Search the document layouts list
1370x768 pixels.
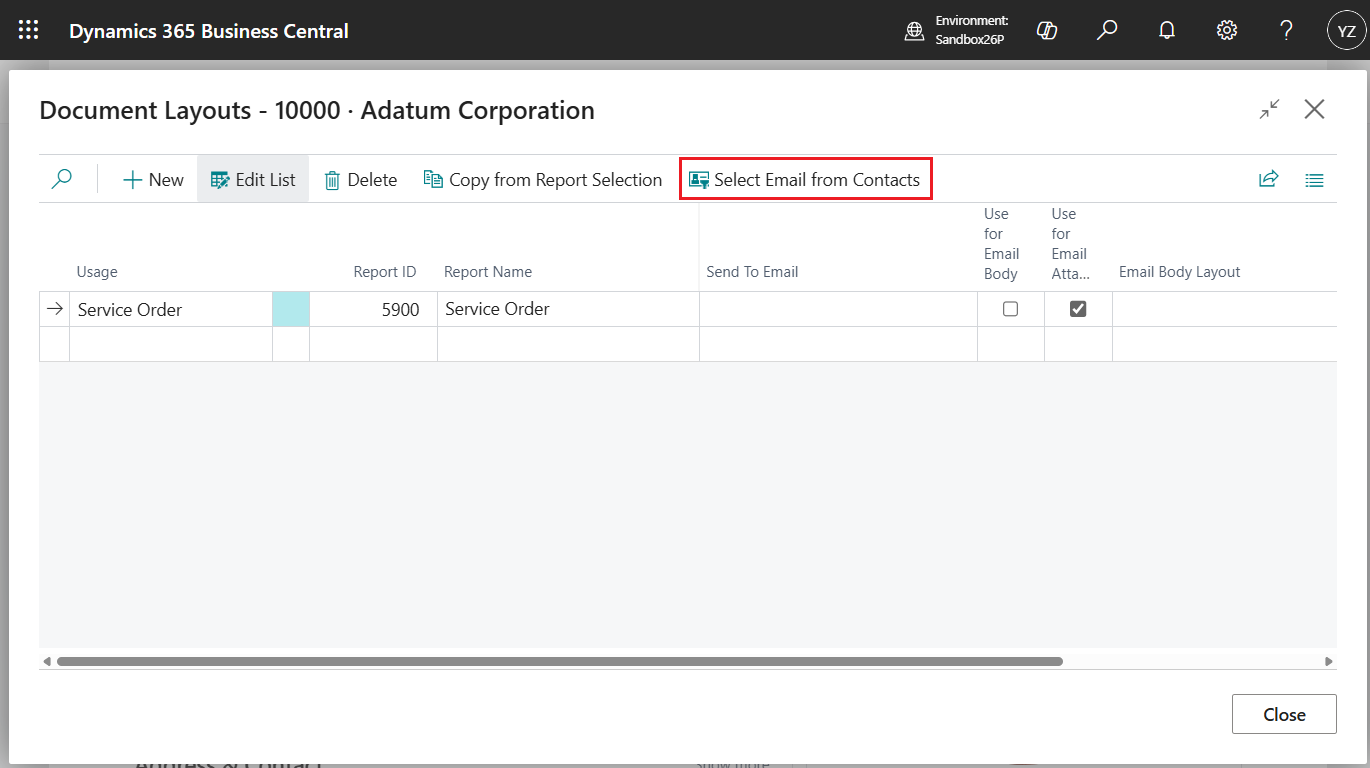coord(62,180)
